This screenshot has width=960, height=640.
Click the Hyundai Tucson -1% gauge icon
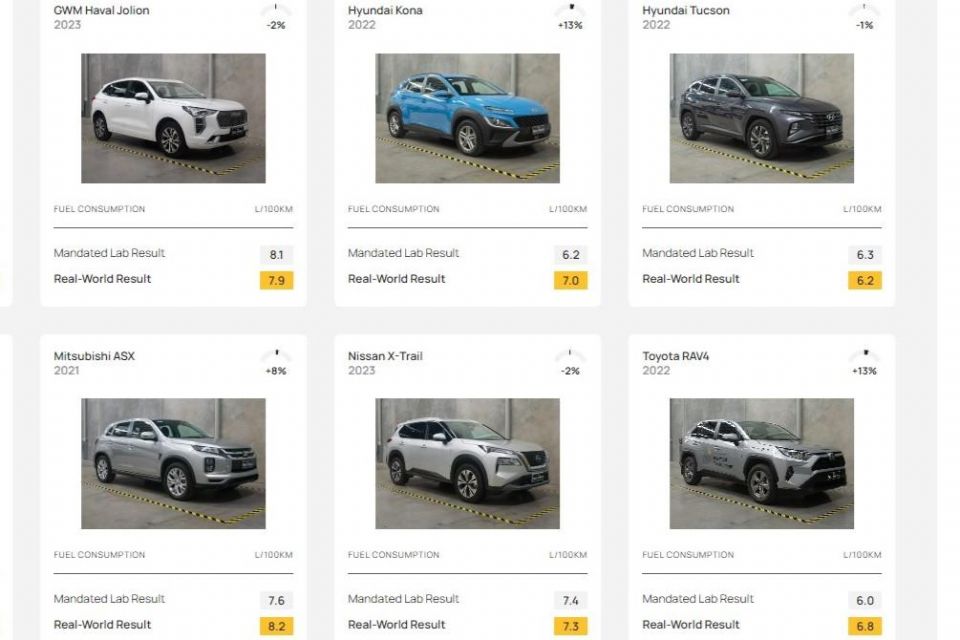(864, 10)
